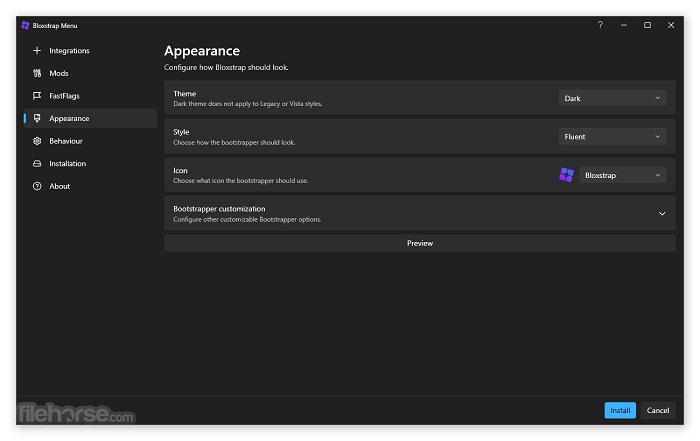Cancel the Bloxstrap setup
The height and width of the screenshot is (441, 700).
pos(658,410)
